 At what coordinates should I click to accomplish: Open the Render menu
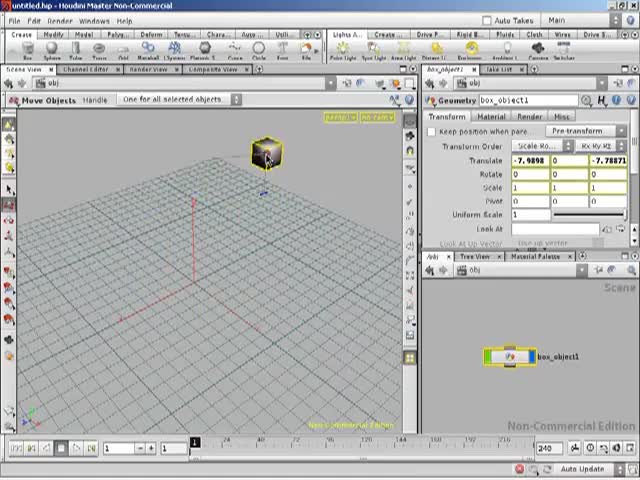point(60,21)
